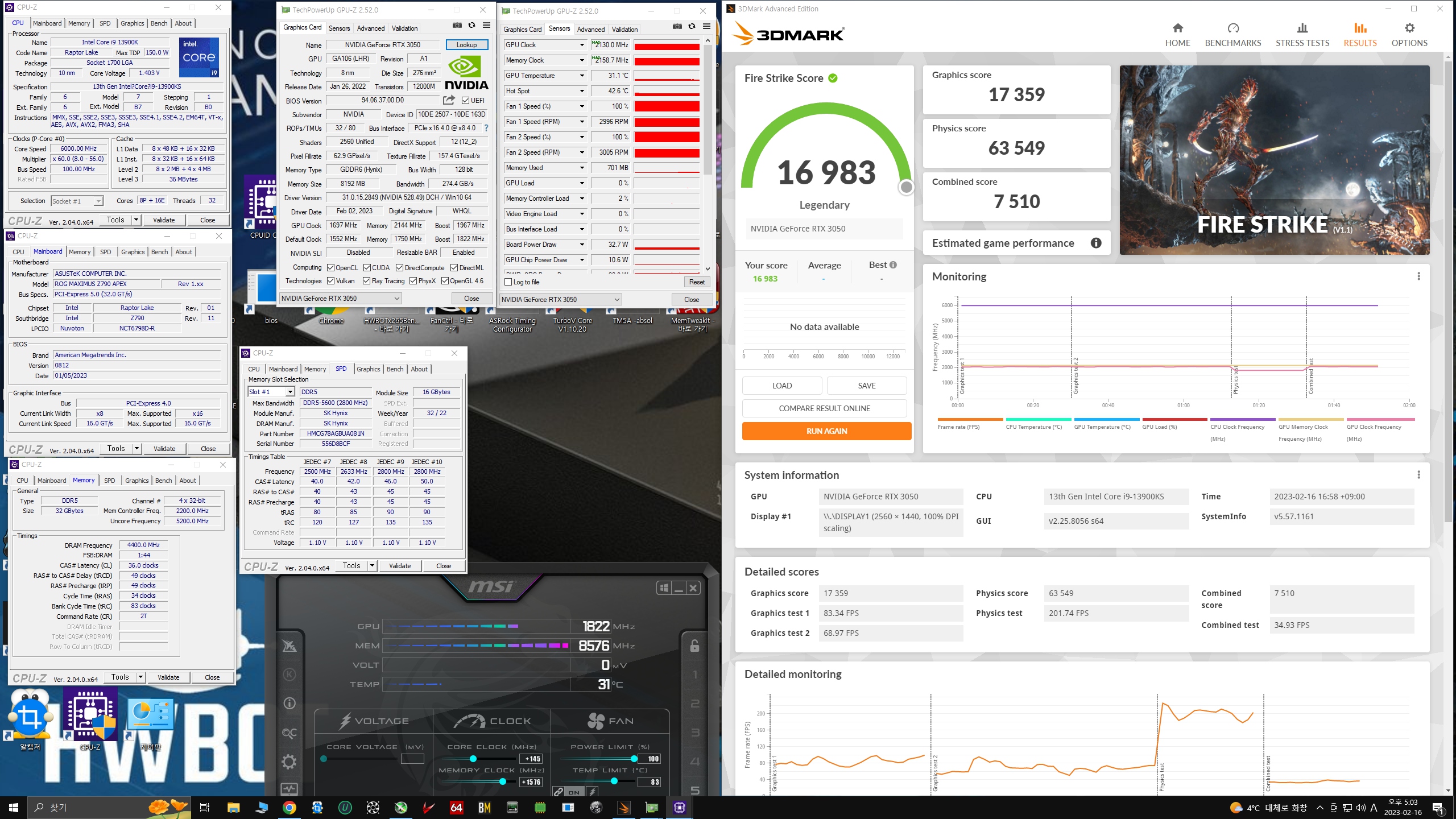Toggle the Vulkan checkbox

coord(330,281)
